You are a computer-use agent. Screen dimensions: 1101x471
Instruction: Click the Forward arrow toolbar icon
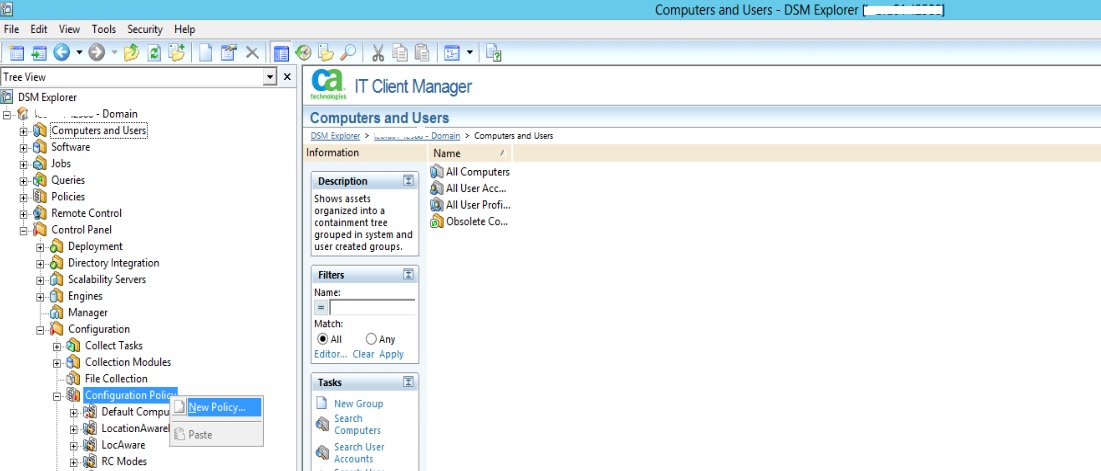(97, 53)
